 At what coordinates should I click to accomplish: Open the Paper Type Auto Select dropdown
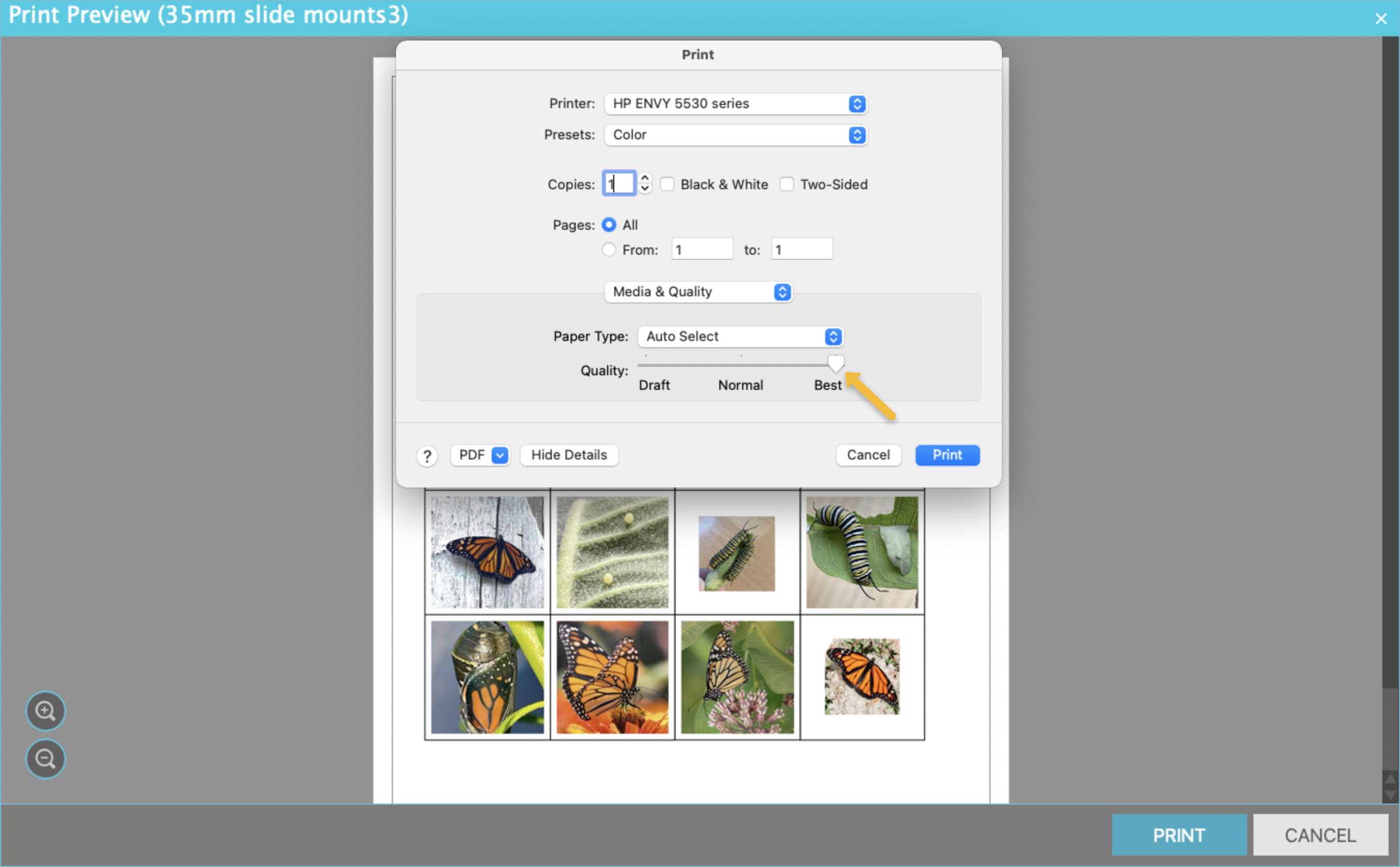[x=740, y=337]
